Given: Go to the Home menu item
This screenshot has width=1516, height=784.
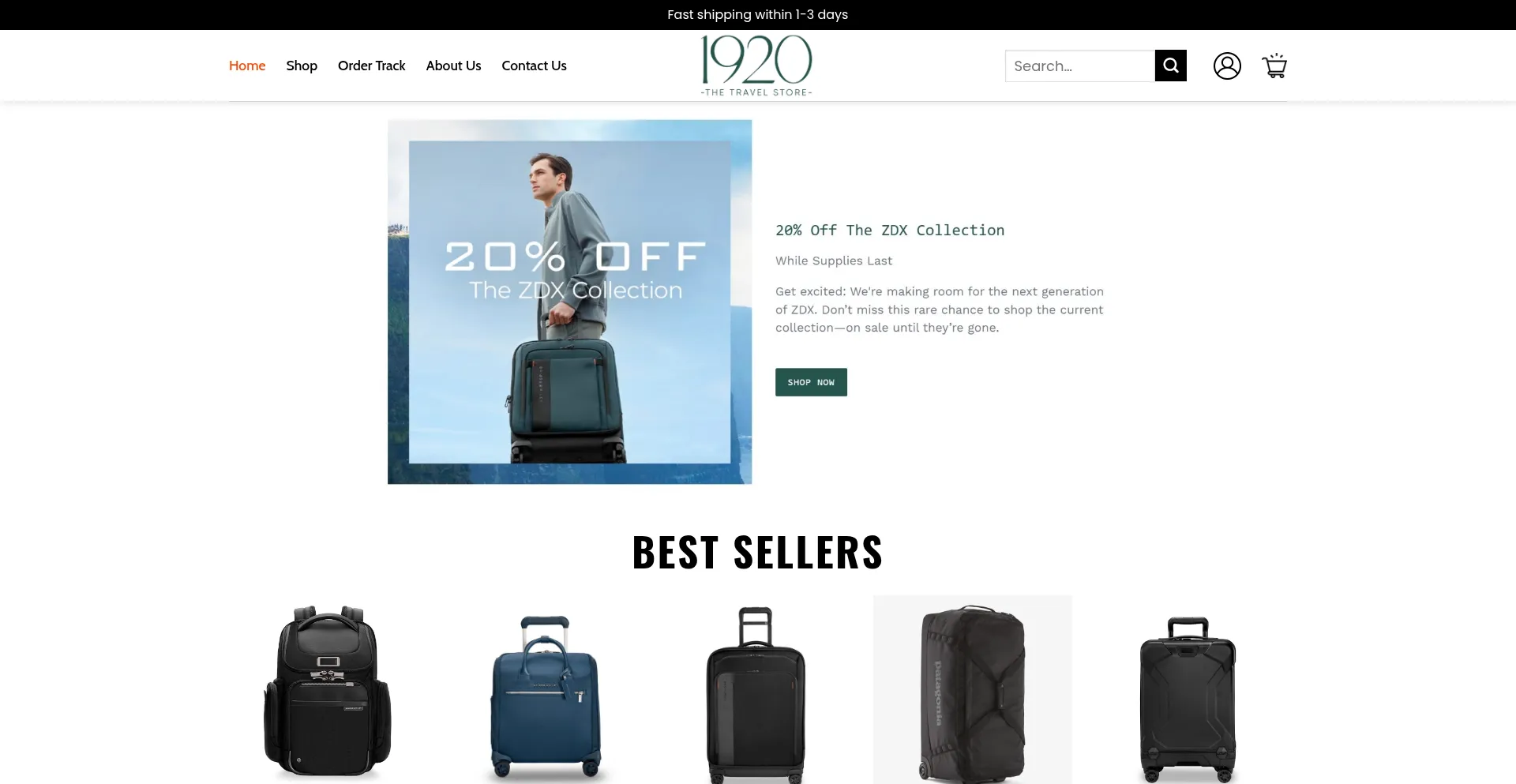Looking at the screenshot, I should pos(247,66).
